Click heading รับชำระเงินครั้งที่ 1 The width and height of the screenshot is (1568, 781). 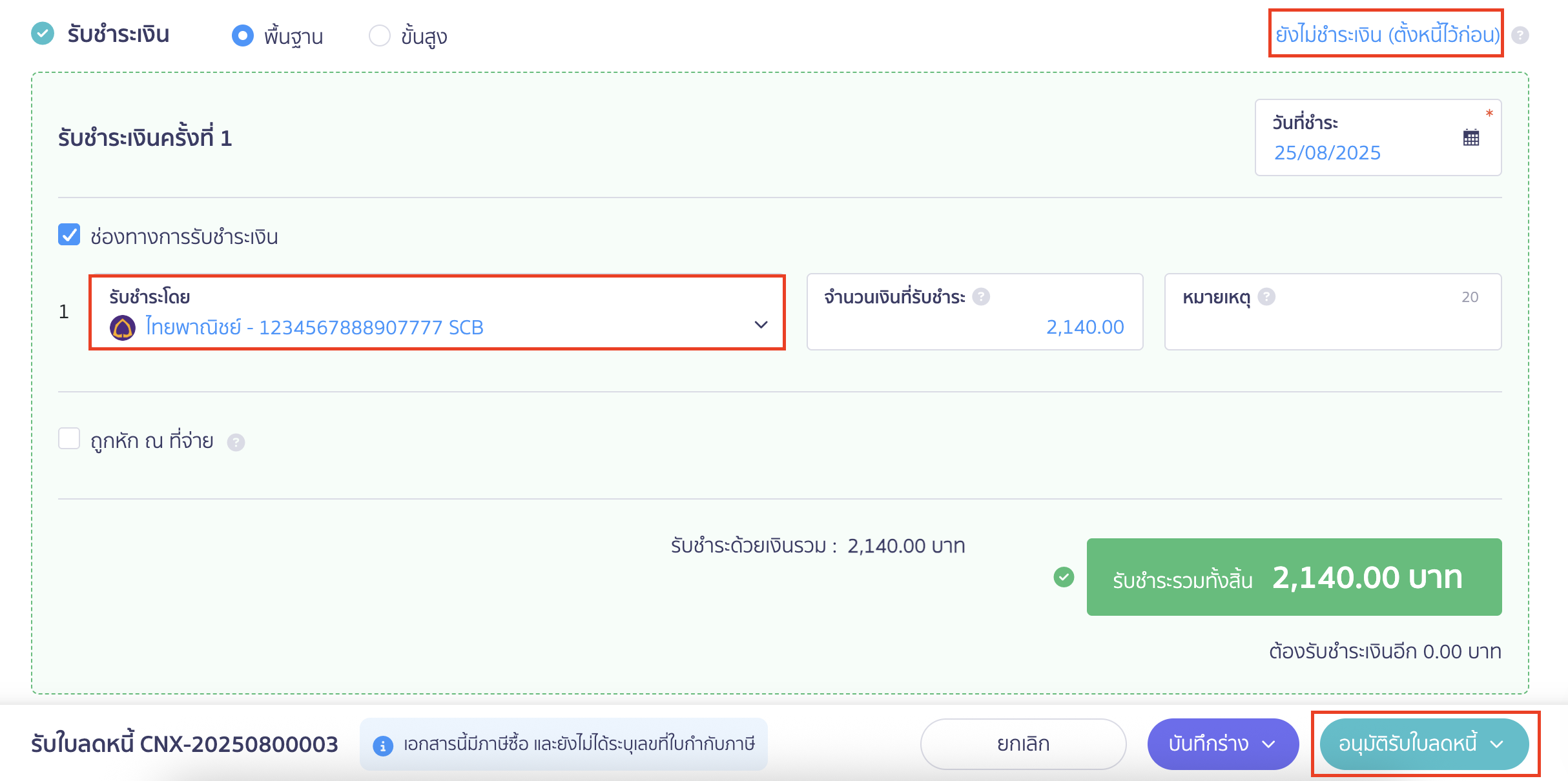145,138
